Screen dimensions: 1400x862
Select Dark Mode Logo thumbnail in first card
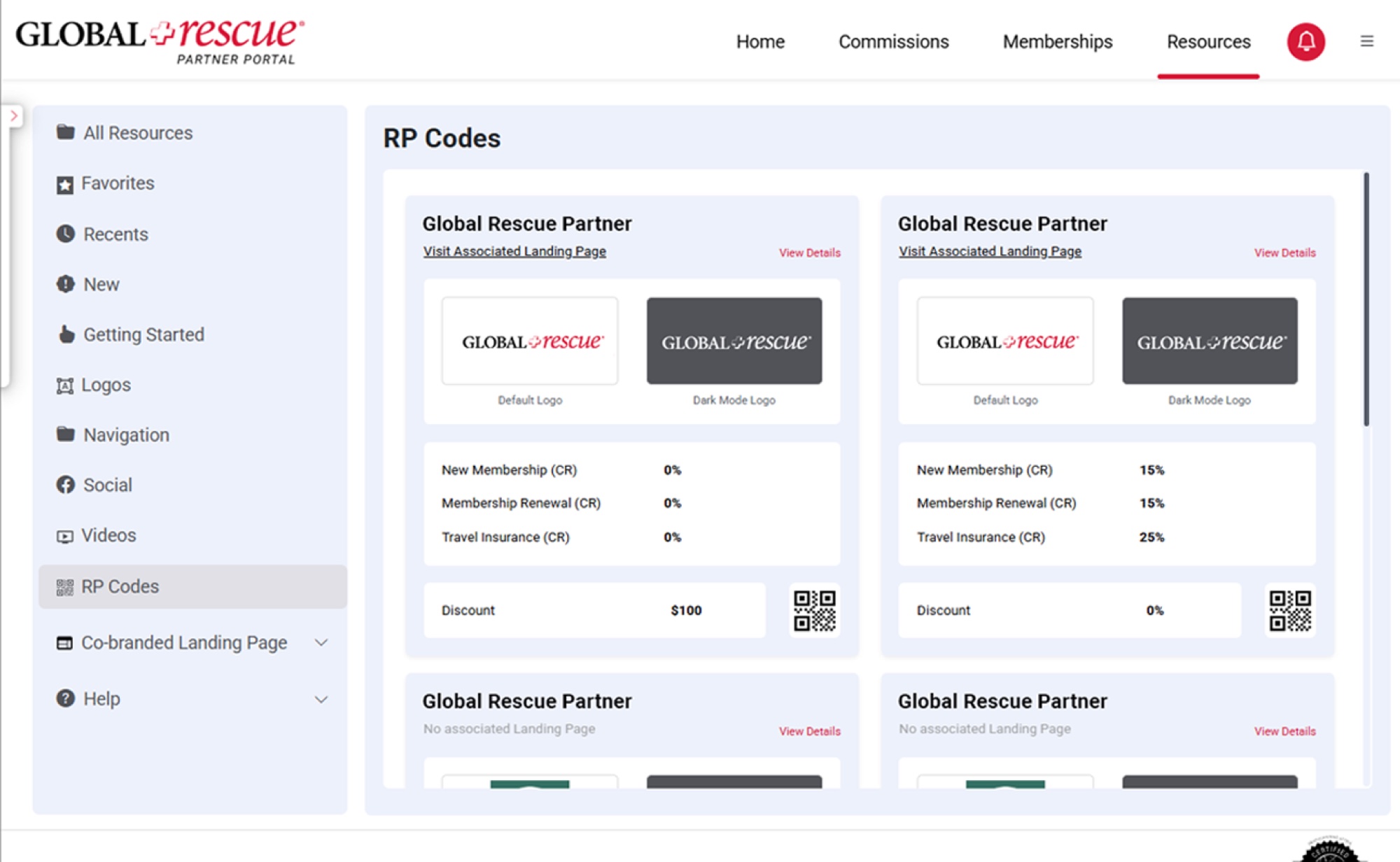point(734,341)
